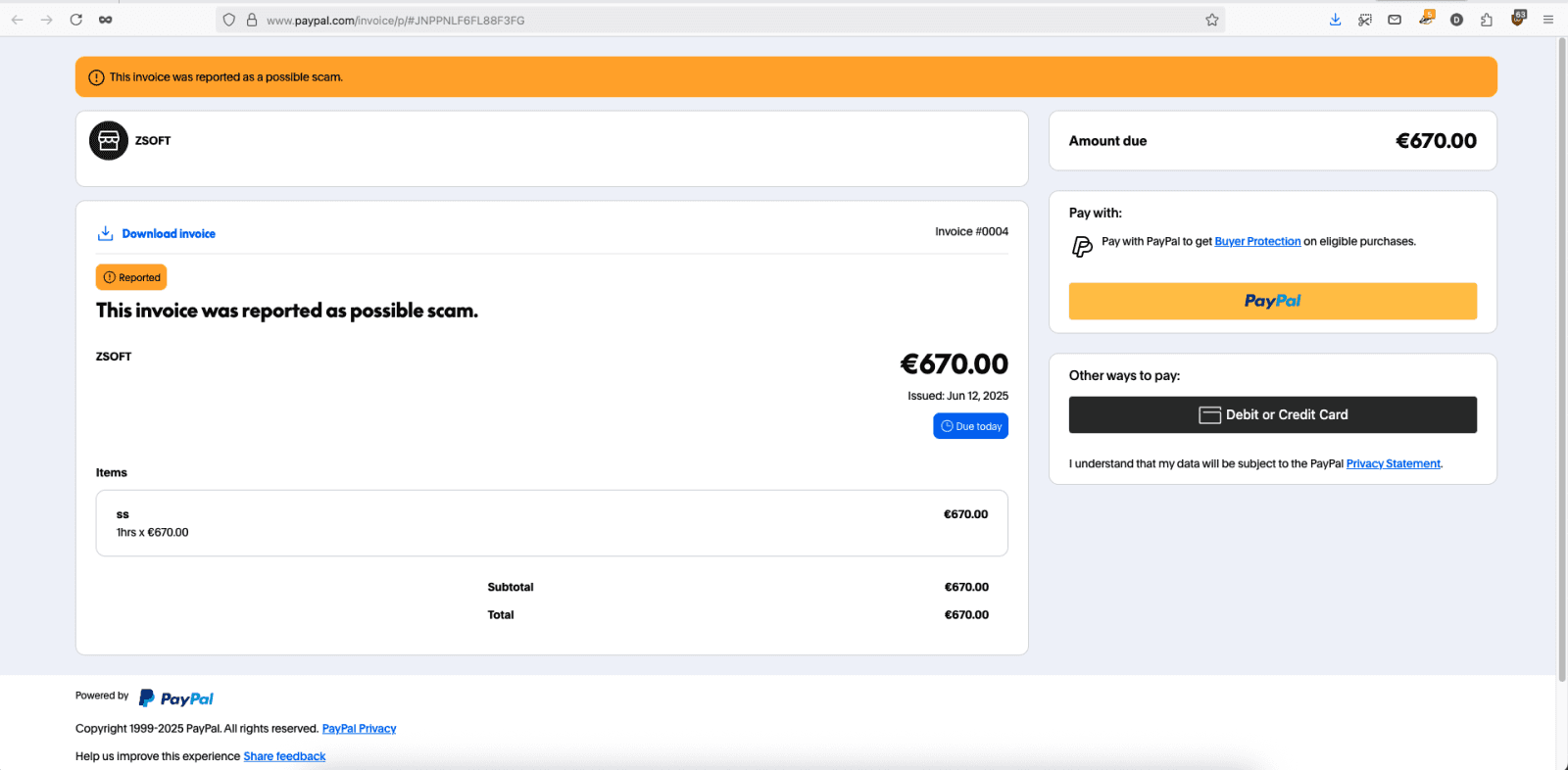This screenshot has width=1568, height=770.
Task: Click the item name 'ss'
Action: tap(122, 514)
